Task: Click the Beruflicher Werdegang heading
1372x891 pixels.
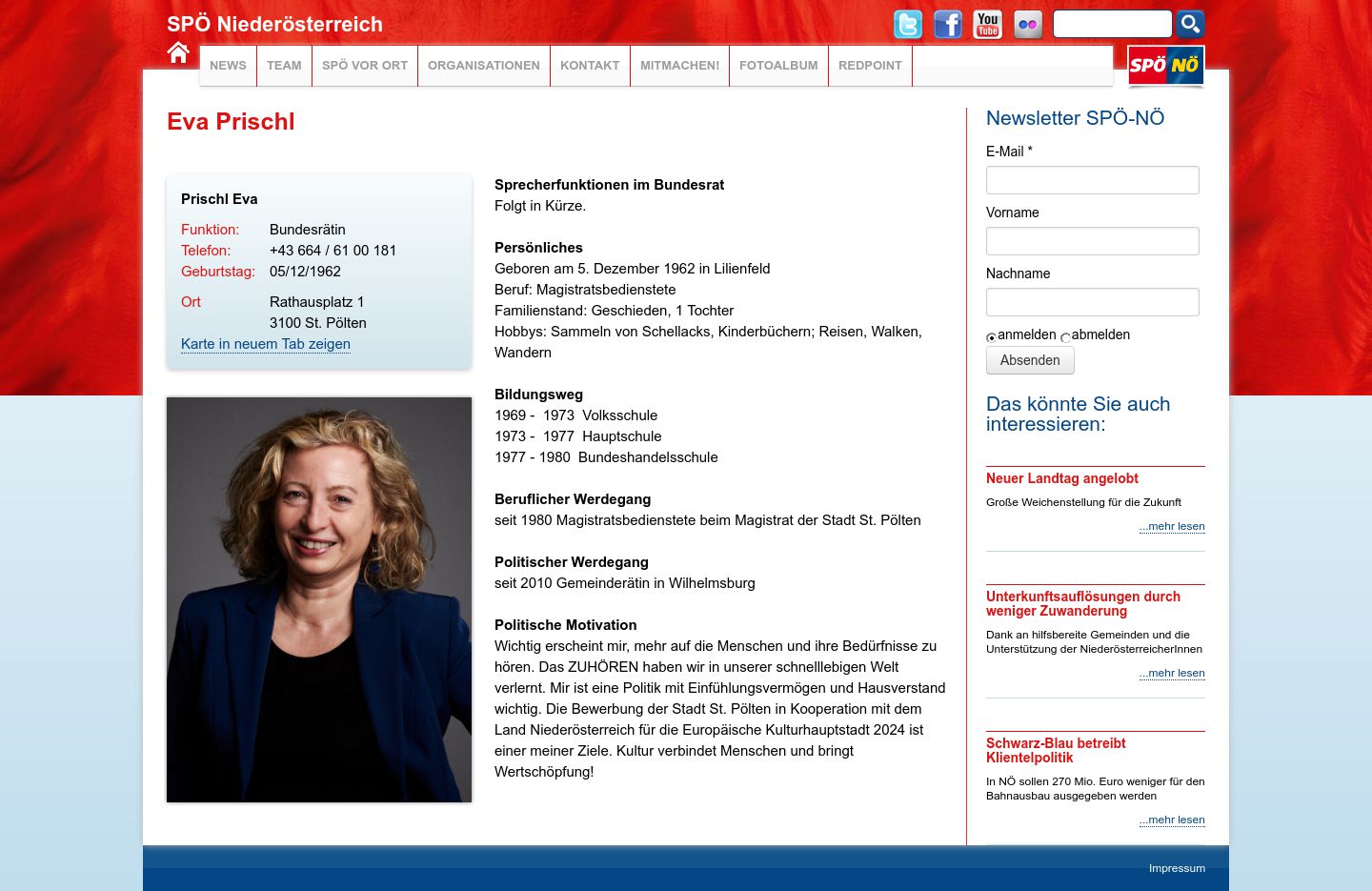Action: click(573, 499)
